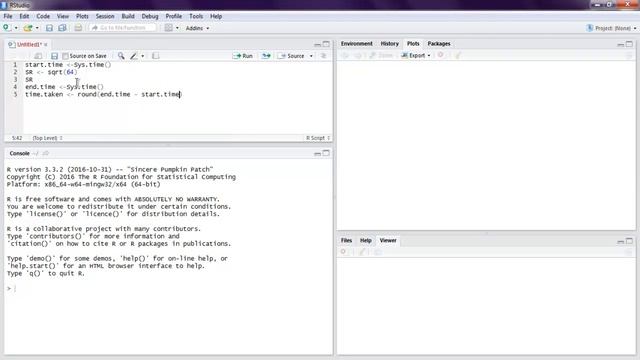Open the Tools menu
The width and height of the screenshot is (640, 360).
click(x=196, y=16)
